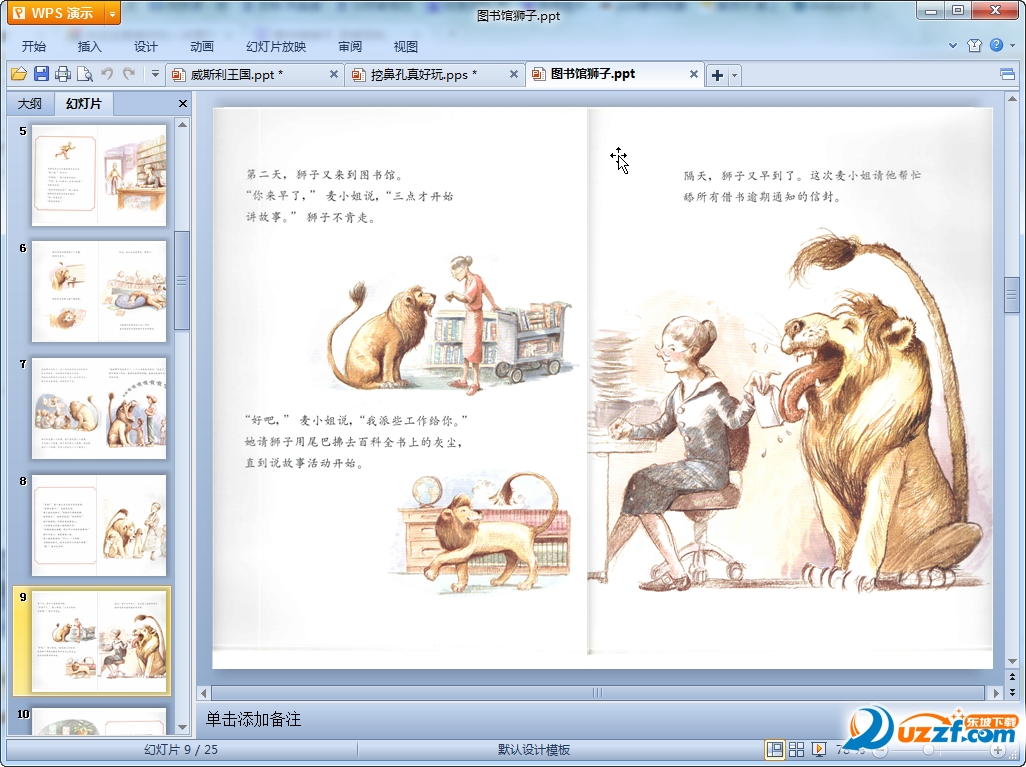Click the slide editor vertical scroll down arrow

pyautogui.click(x=1012, y=661)
